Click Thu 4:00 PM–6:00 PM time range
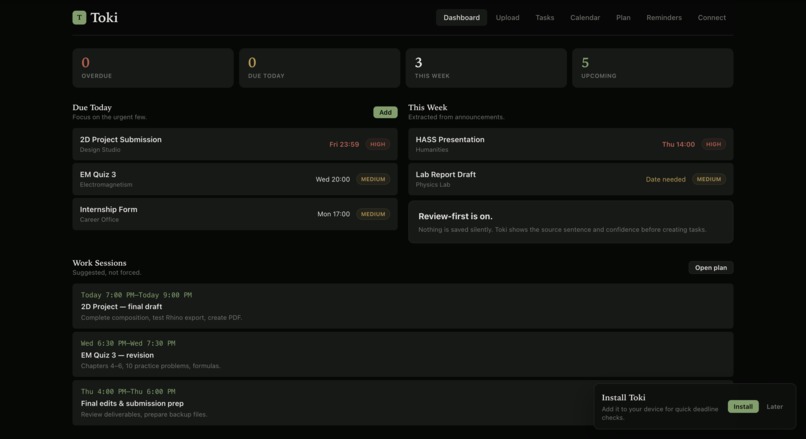Screen dimensions: 806x439 point(128,392)
